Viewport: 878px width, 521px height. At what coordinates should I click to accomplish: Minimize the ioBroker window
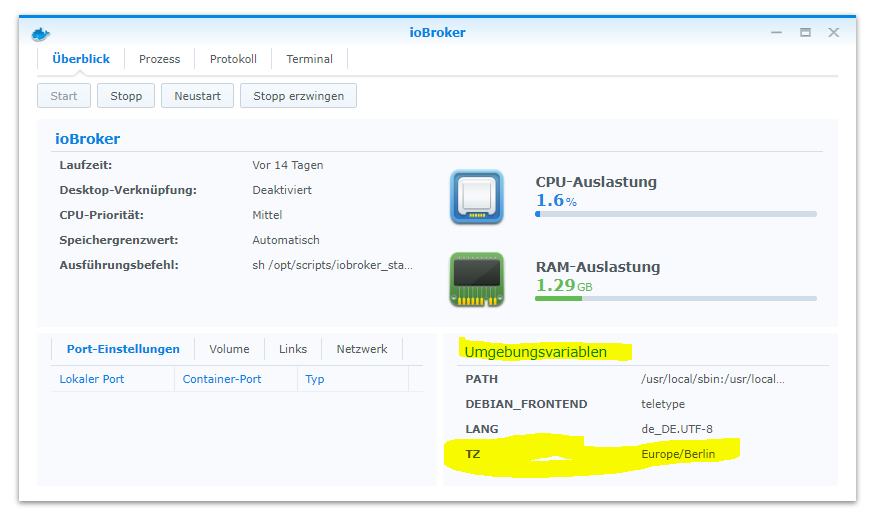(x=776, y=32)
